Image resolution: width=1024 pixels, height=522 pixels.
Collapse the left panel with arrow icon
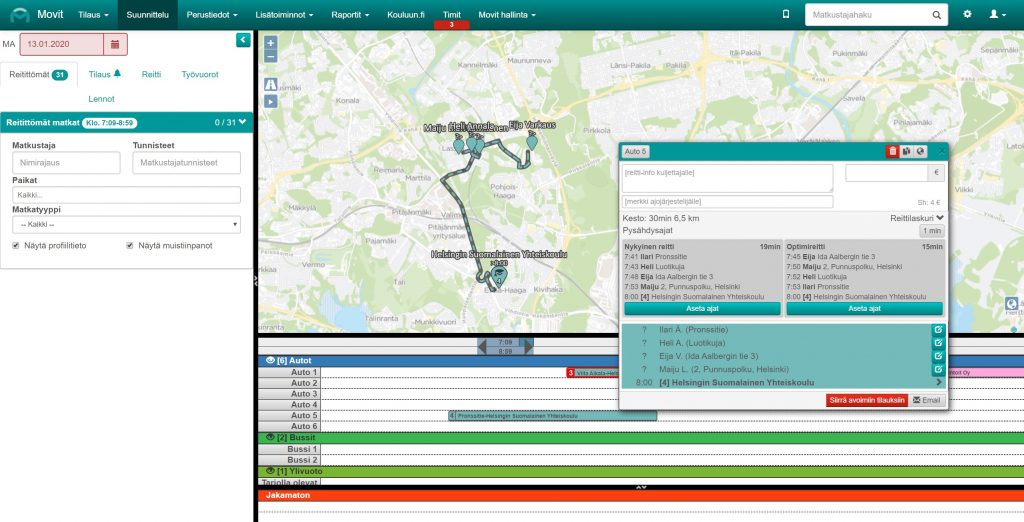pyautogui.click(x=243, y=39)
